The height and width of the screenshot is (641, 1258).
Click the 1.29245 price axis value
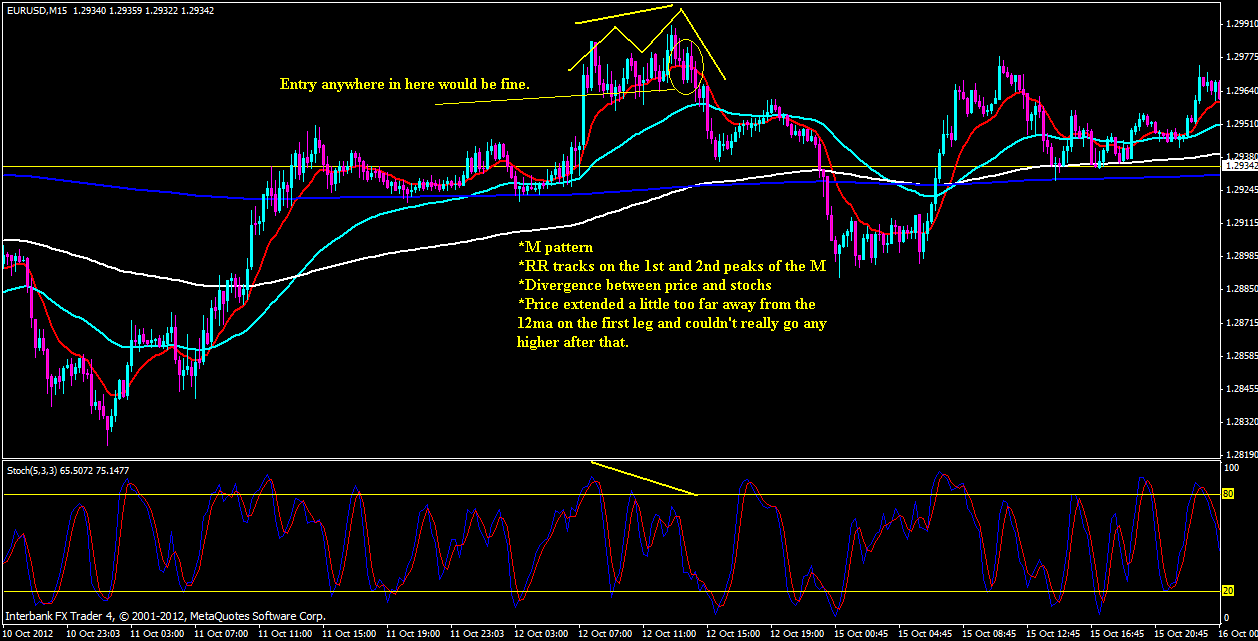(1241, 190)
